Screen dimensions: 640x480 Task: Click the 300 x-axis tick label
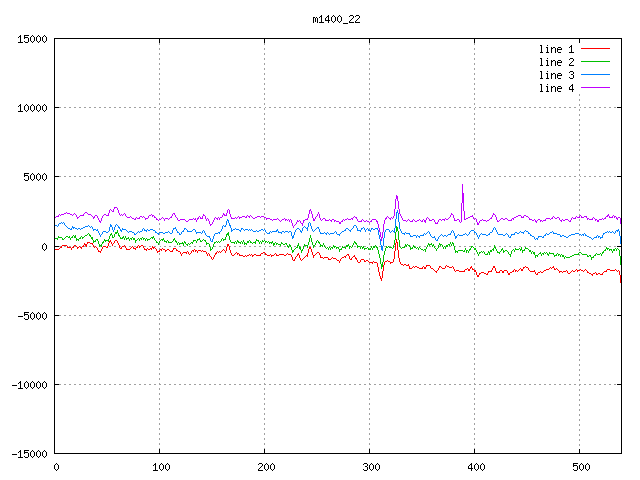[370, 467]
